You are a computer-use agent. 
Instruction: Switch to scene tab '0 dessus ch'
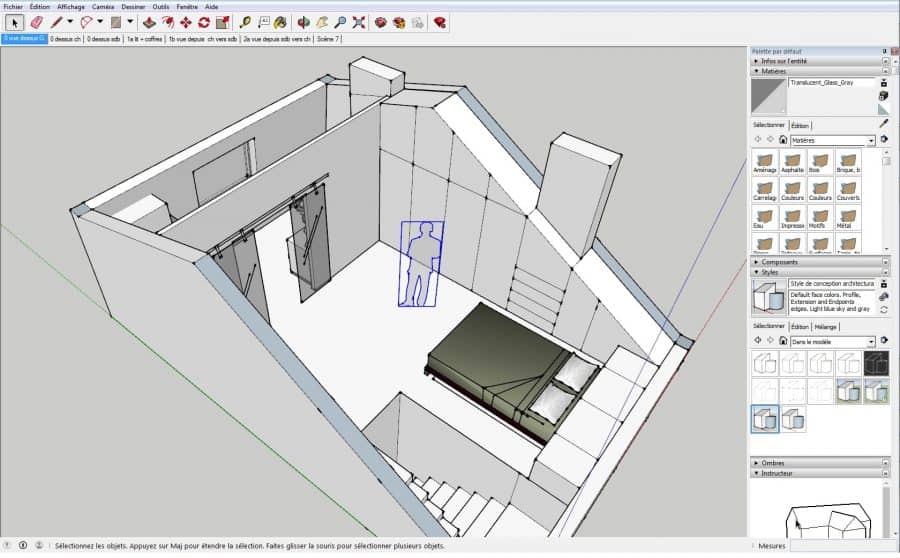click(x=65, y=39)
